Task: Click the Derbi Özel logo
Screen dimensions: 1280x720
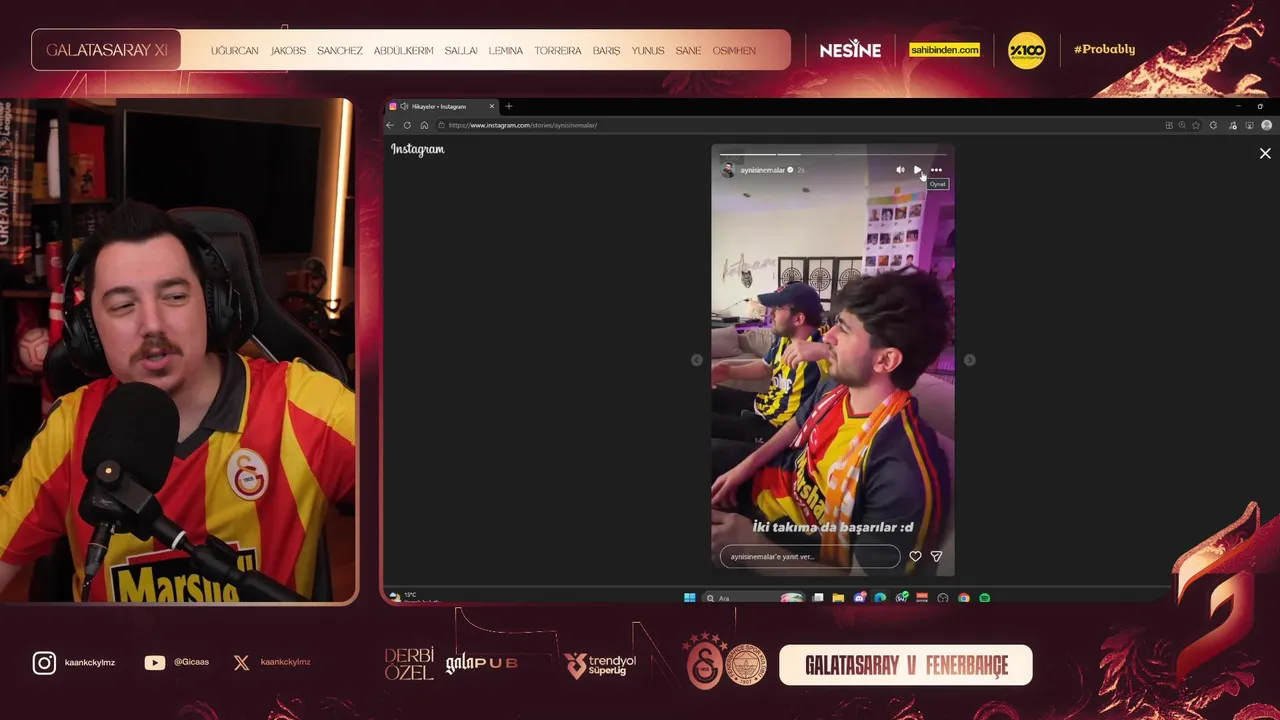Action: coord(409,664)
